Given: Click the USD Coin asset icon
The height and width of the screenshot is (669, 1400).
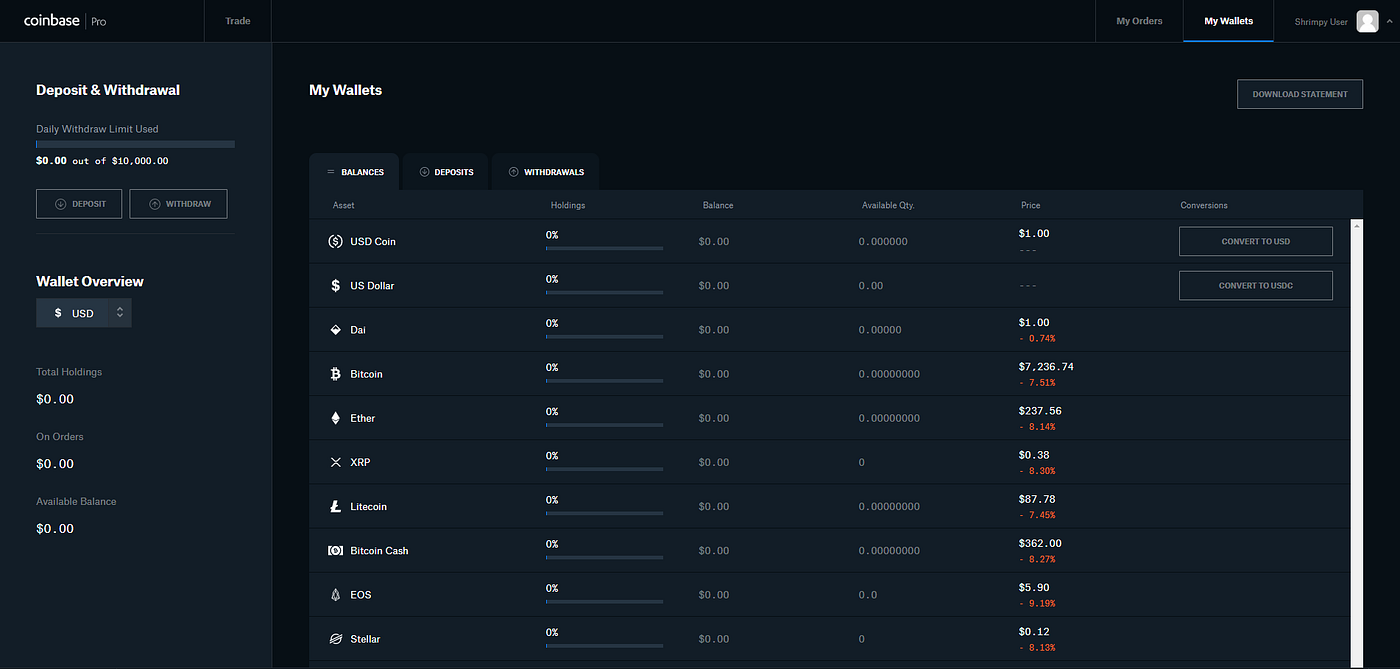Looking at the screenshot, I should pos(335,241).
